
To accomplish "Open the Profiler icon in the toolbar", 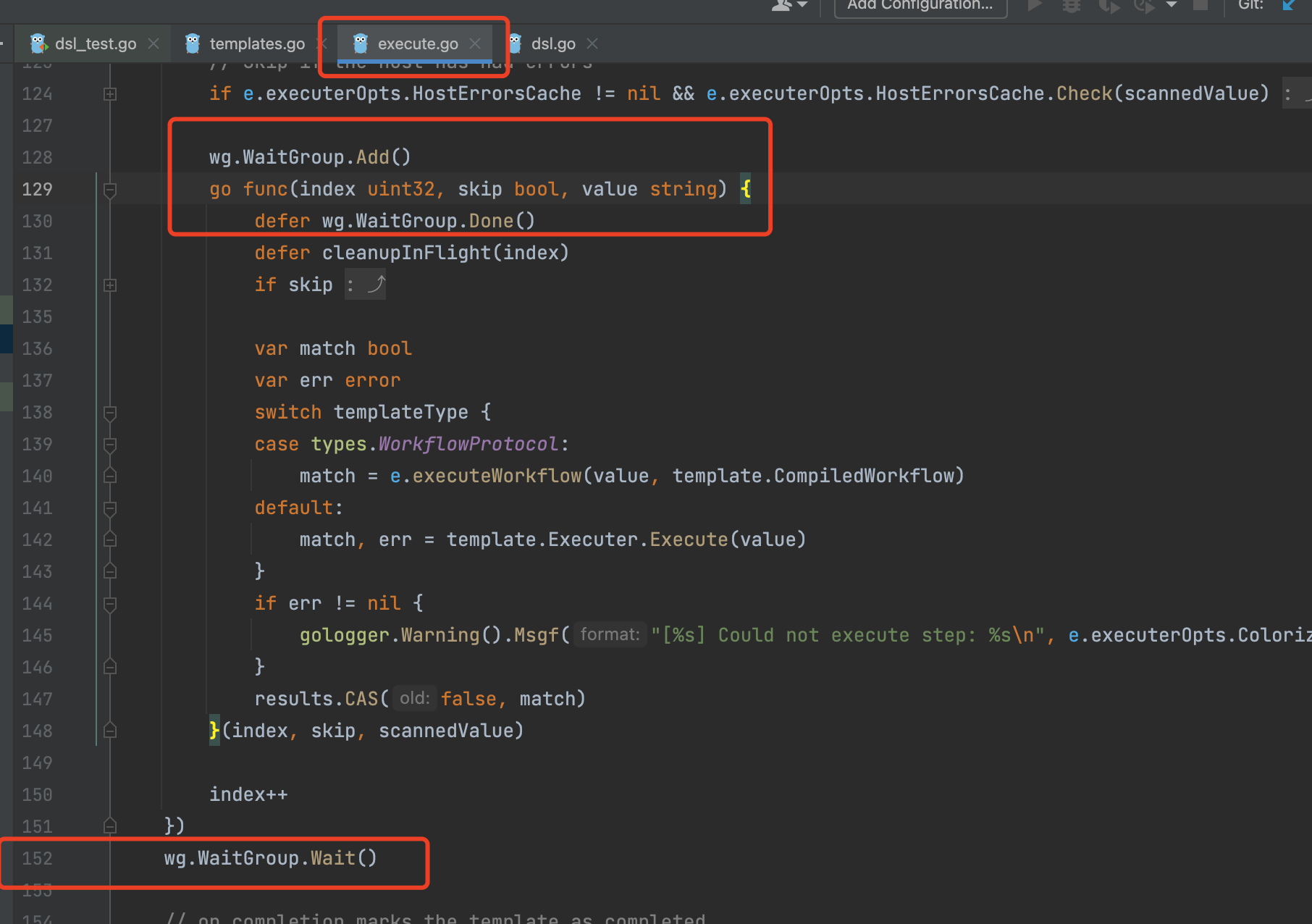I will coord(1143,5).
